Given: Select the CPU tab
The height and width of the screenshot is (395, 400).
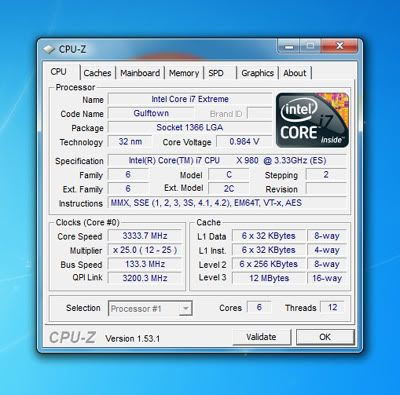Looking at the screenshot, I should (59, 72).
